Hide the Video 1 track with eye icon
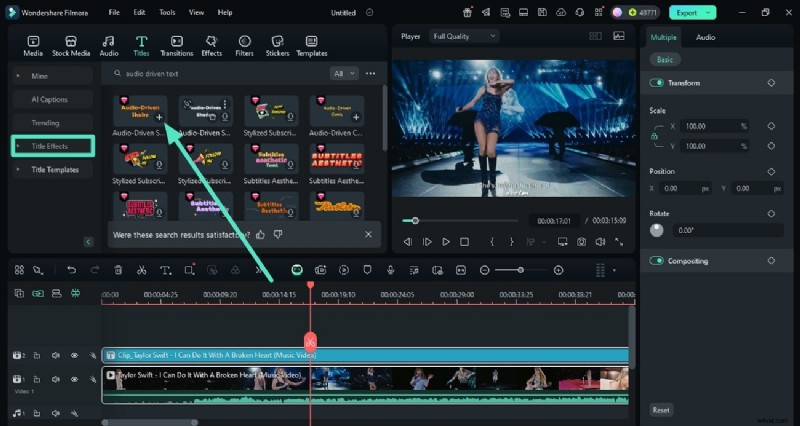This screenshot has height=426, width=800. 73,380
